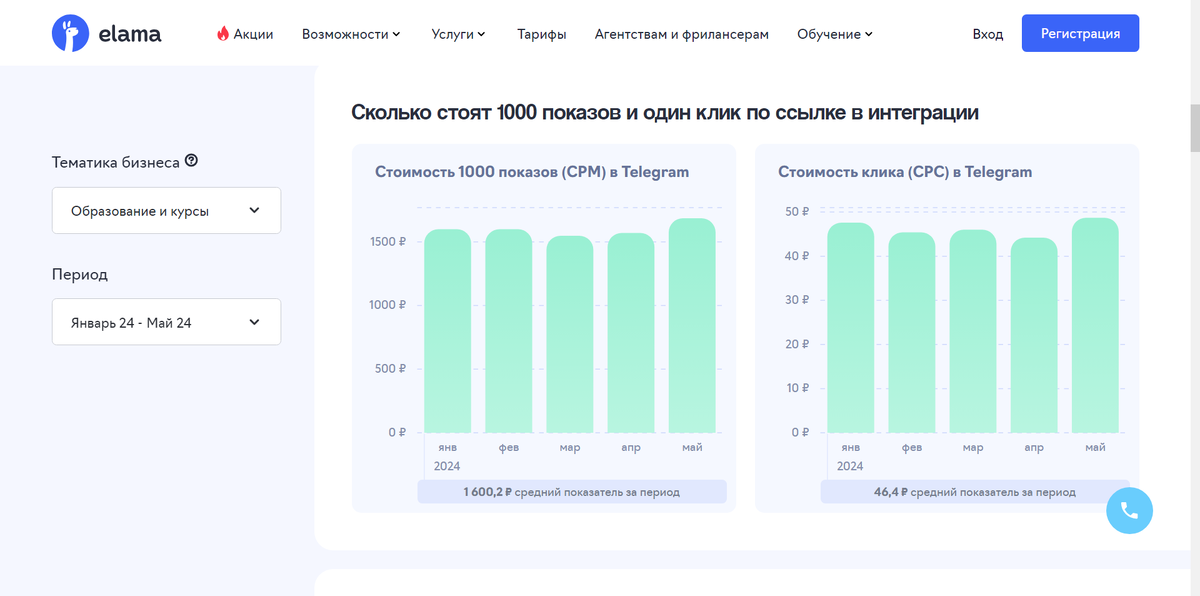Click the янв bar in CPM chart
Screen dimensions: 1200x596
coord(448,331)
